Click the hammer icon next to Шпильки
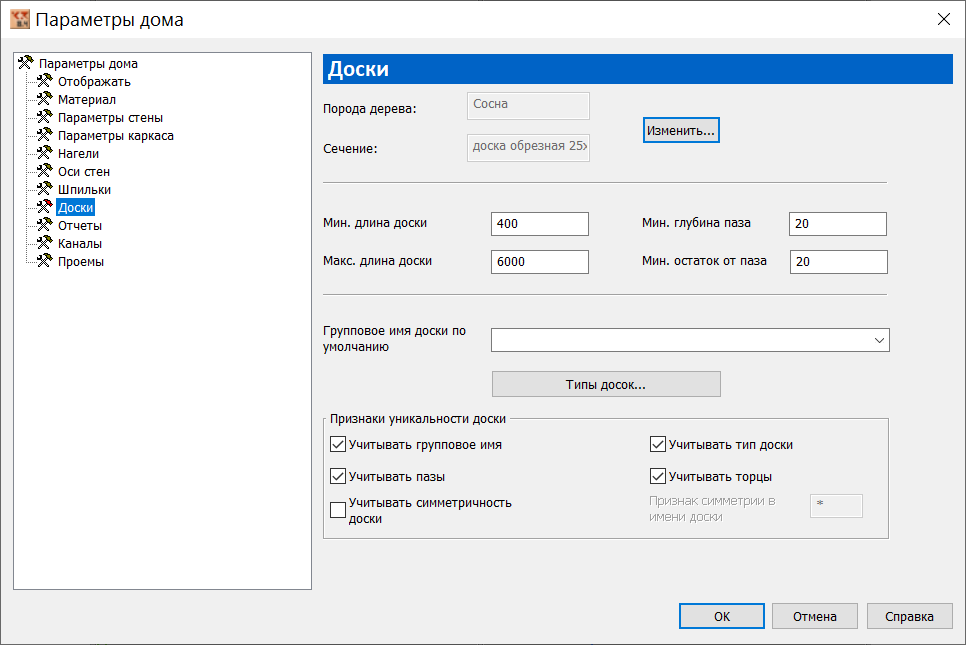Image resolution: width=966 pixels, height=645 pixels. (44, 189)
